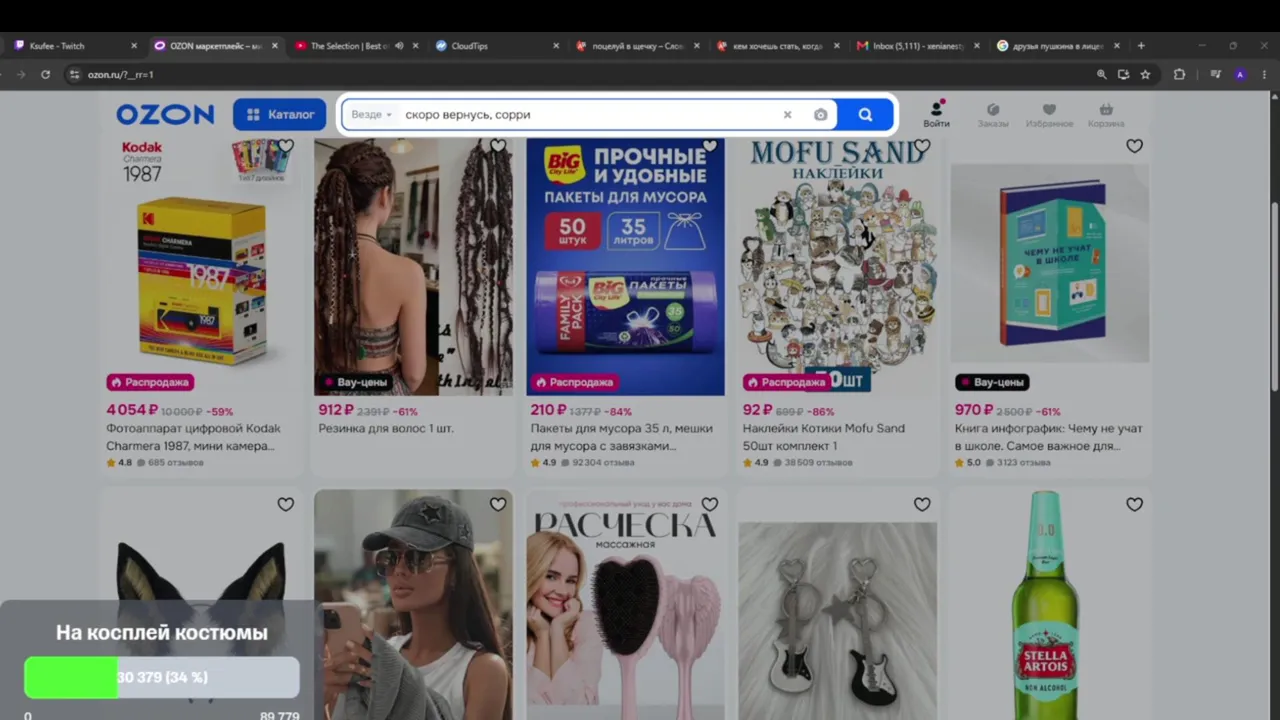This screenshot has width=1280, height=720.
Task: Favorite the Пакеты для мусора product
Action: point(710,146)
